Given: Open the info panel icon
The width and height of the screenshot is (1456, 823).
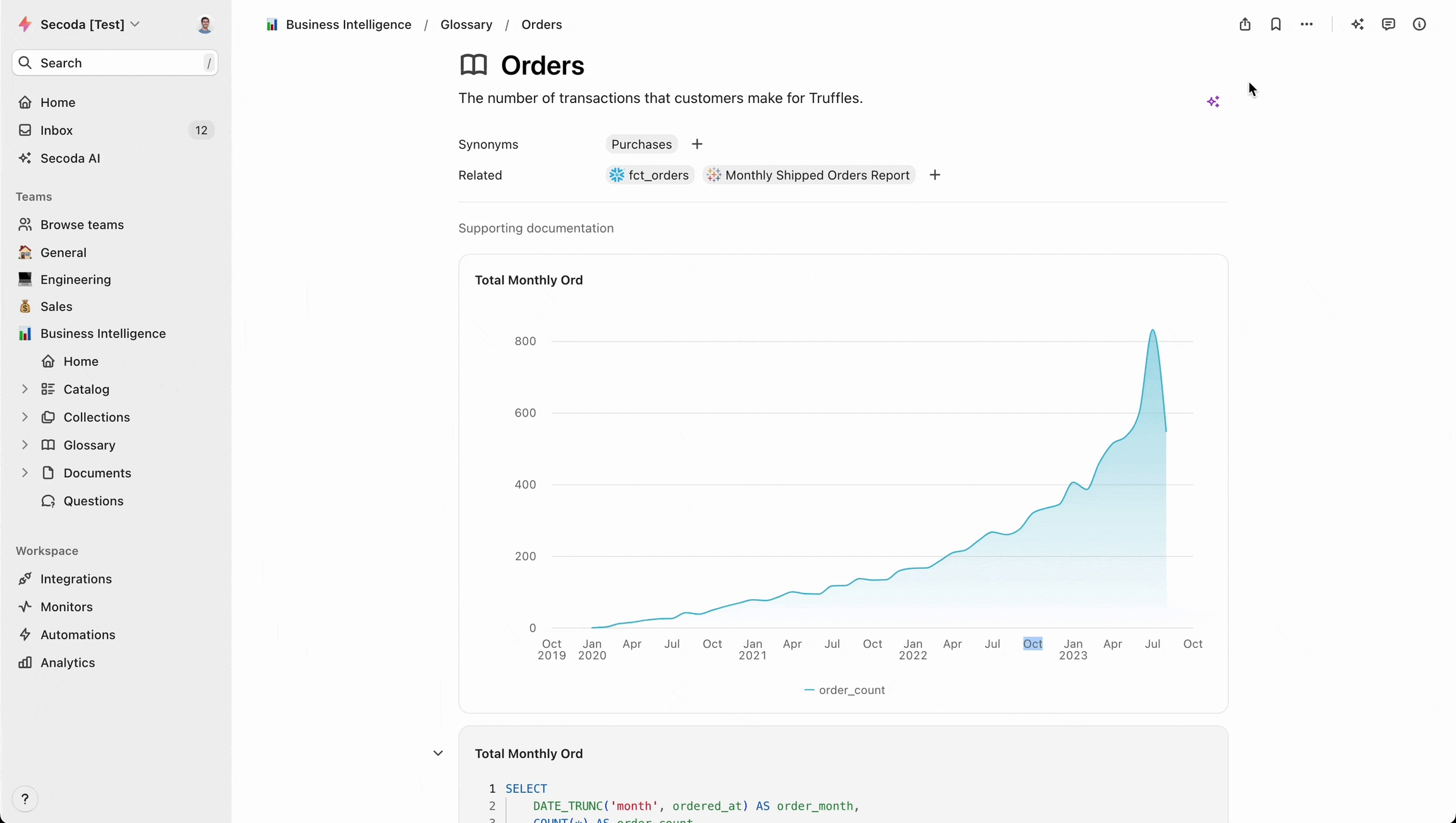Looking at the screenshot, I should tap(1419, 25).
